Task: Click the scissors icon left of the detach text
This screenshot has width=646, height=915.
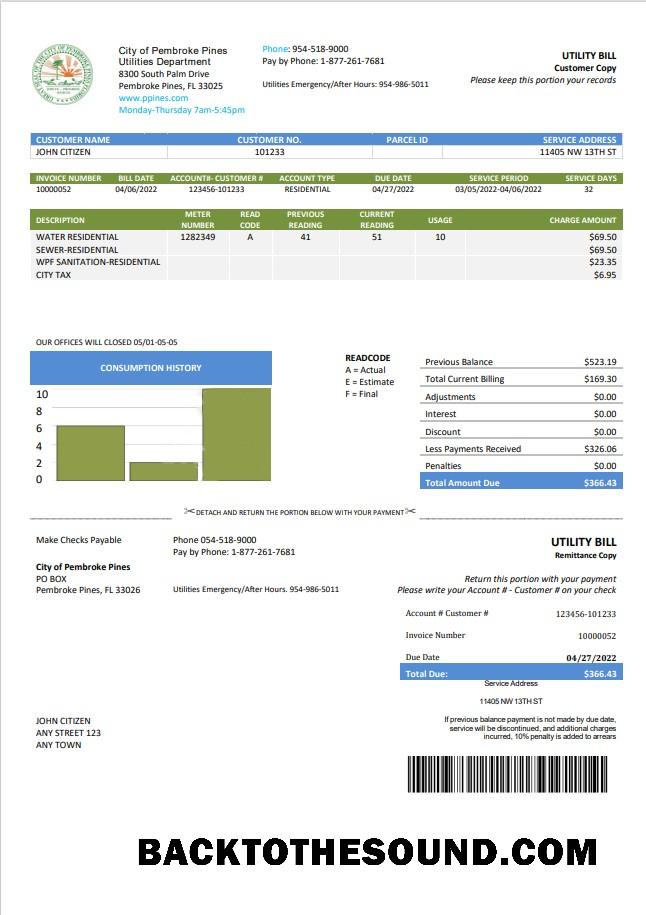Action: point(189,511)
